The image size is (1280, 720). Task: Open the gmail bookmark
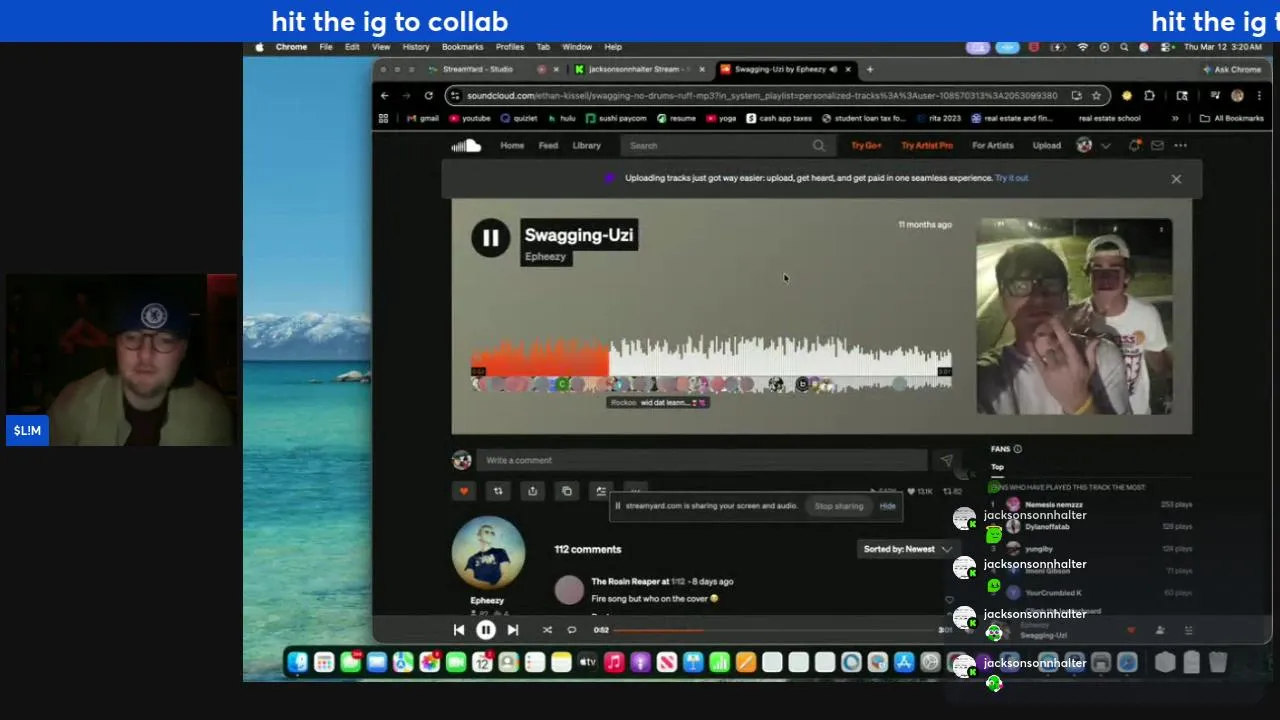point(423,118)
